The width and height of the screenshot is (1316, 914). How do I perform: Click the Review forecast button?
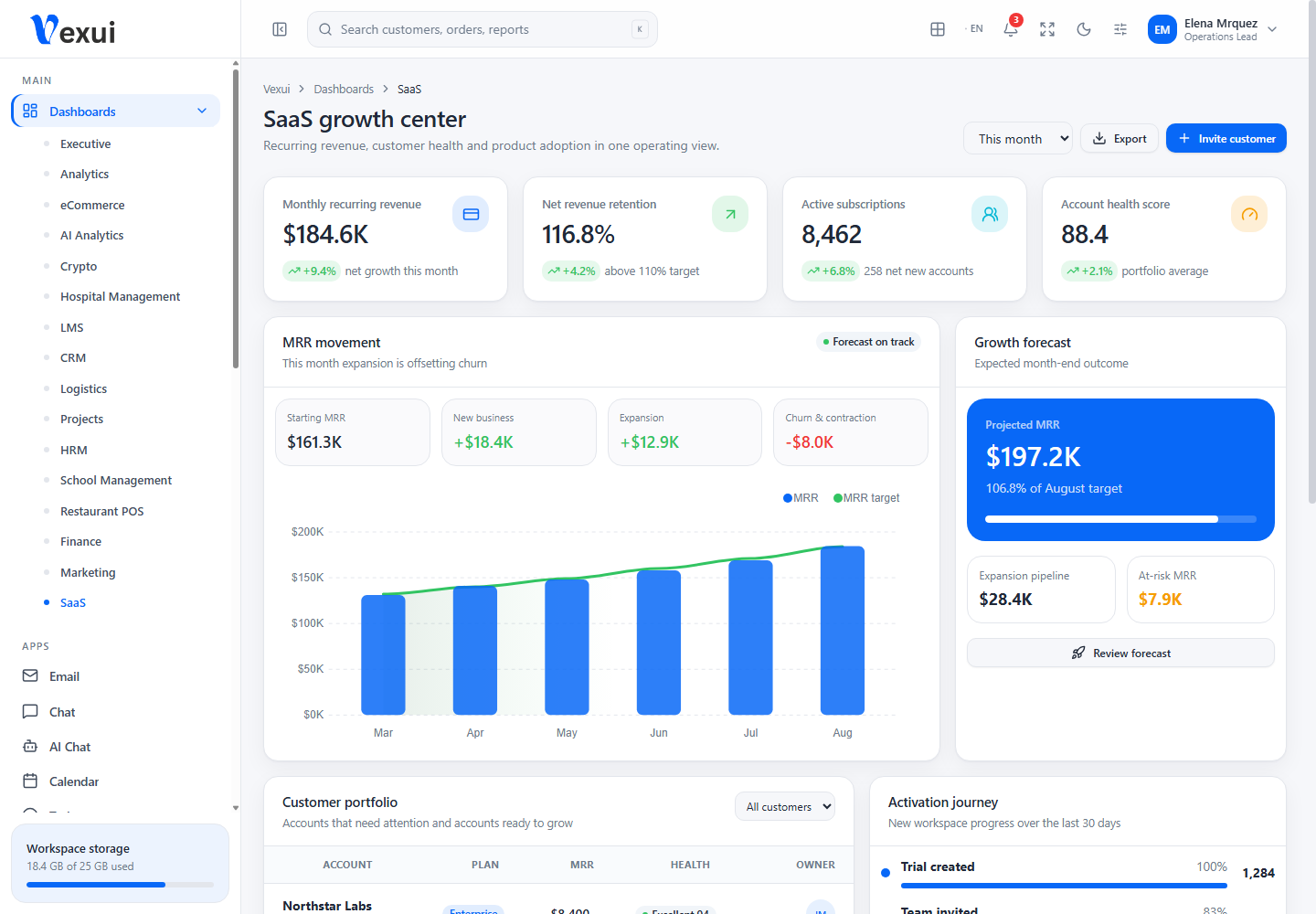coord(1120,653)
